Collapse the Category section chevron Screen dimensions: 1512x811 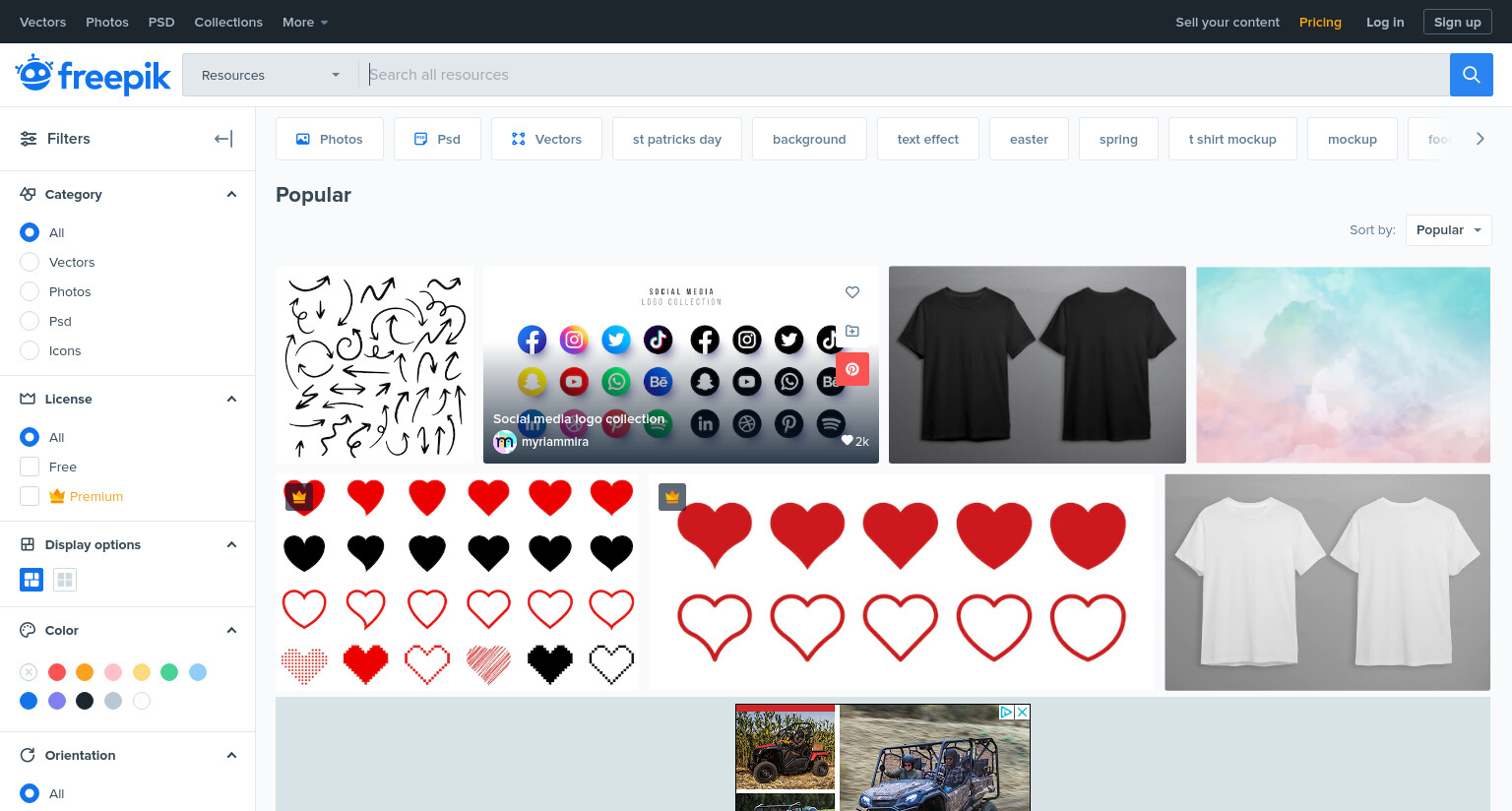coord(231,194)
